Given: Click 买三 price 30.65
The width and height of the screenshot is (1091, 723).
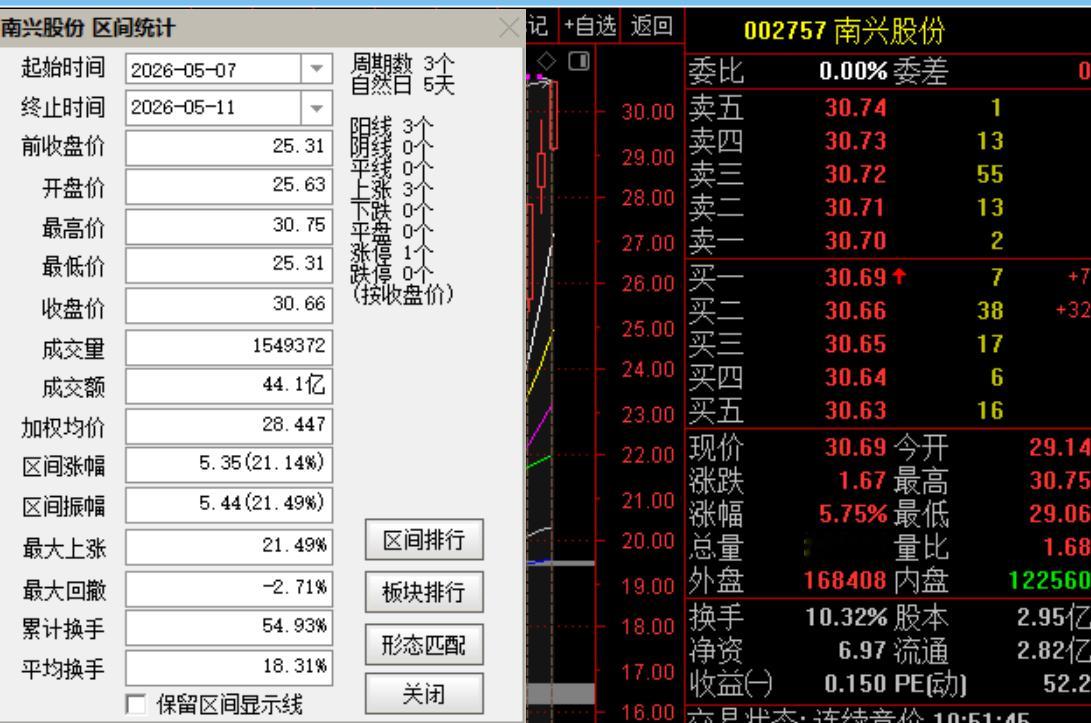Looking at the screenshot, I should (856, 344).
